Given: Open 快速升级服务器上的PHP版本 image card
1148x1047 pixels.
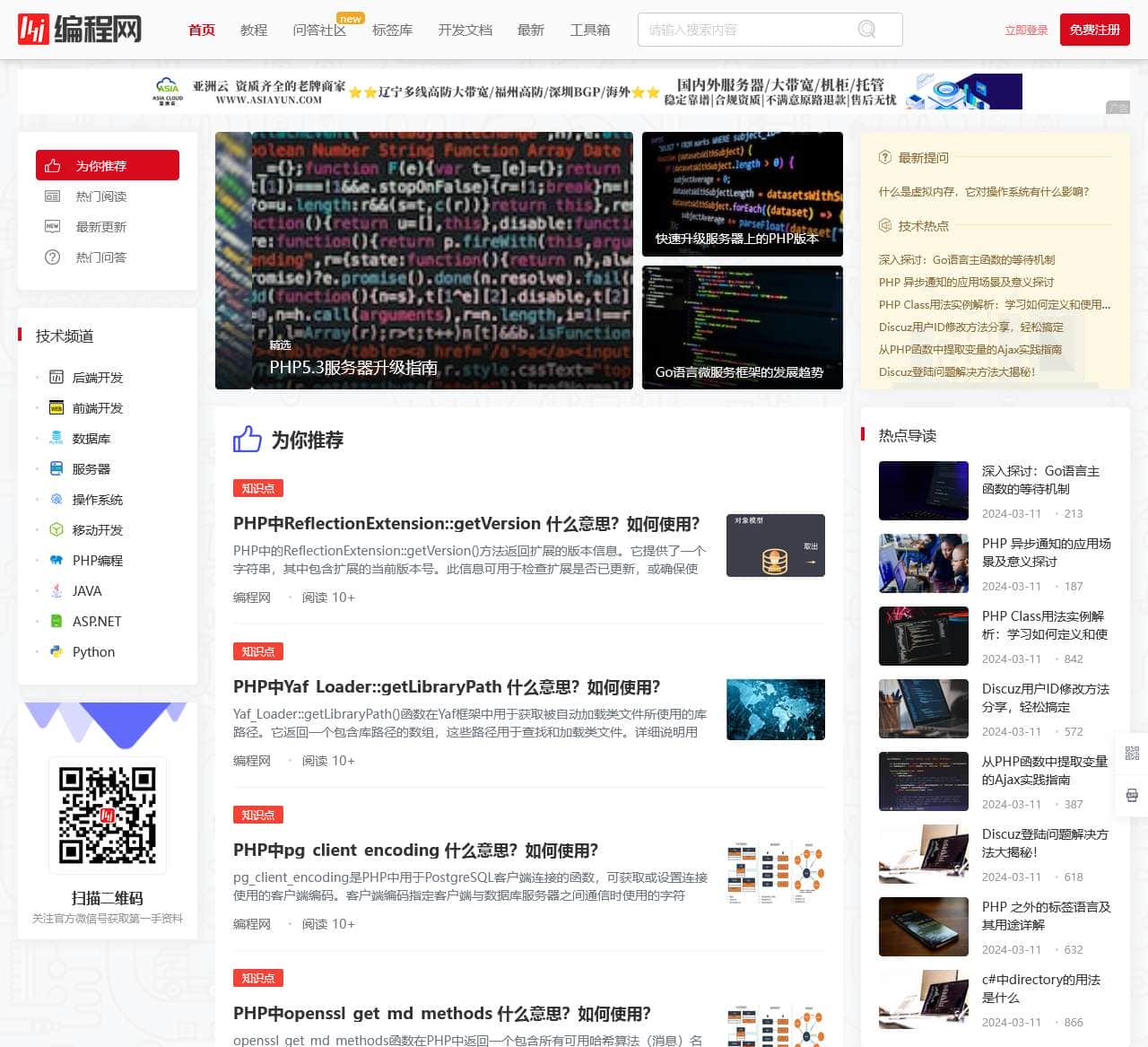Looking at the screenshot, I should coord(743,194).
